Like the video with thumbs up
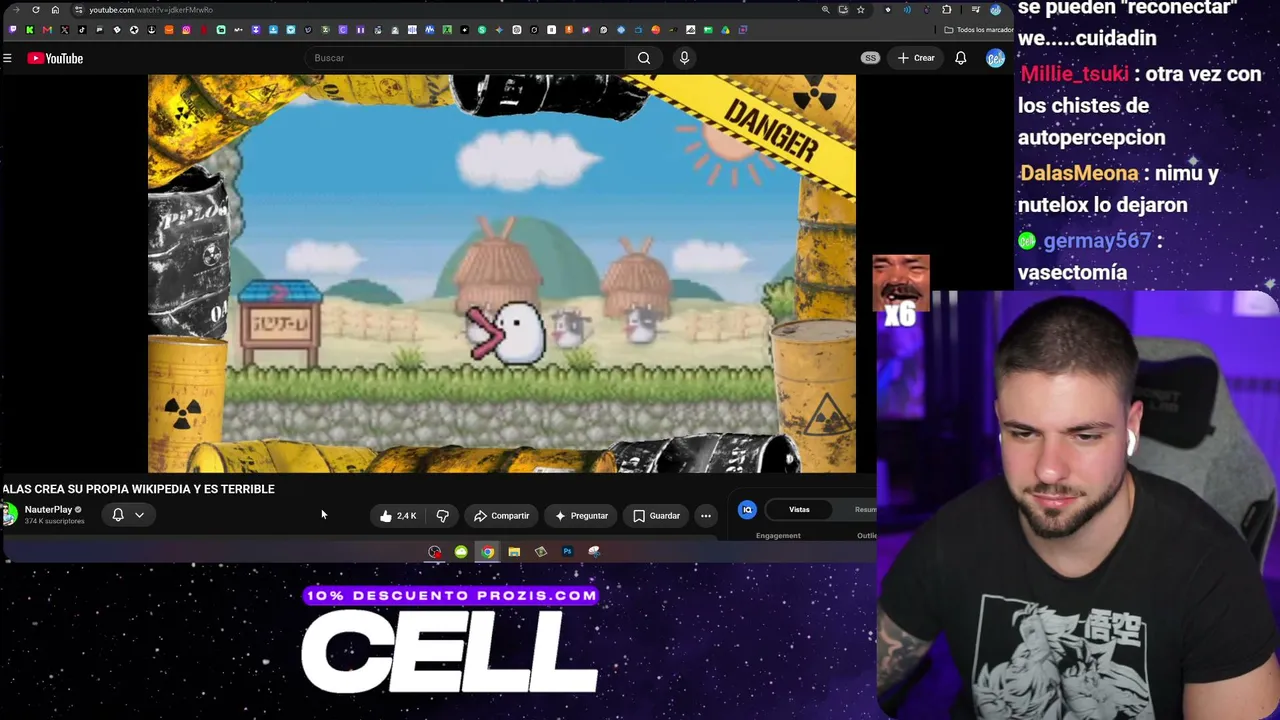The width and height of the screenshot is (1280, 720). pyautogui.click(x=398, y=516)
